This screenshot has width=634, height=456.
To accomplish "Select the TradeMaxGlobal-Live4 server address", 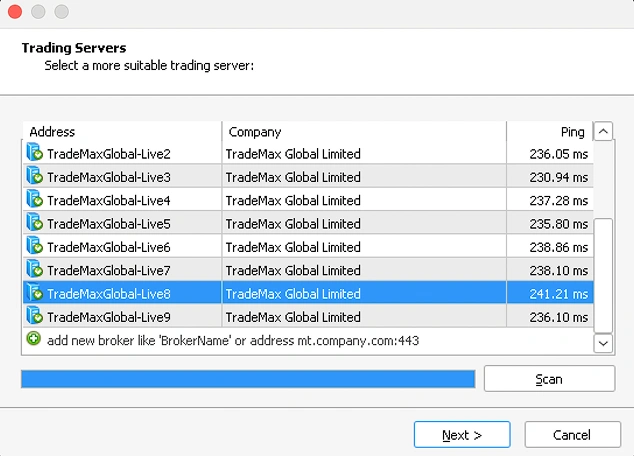I will 109,201.
